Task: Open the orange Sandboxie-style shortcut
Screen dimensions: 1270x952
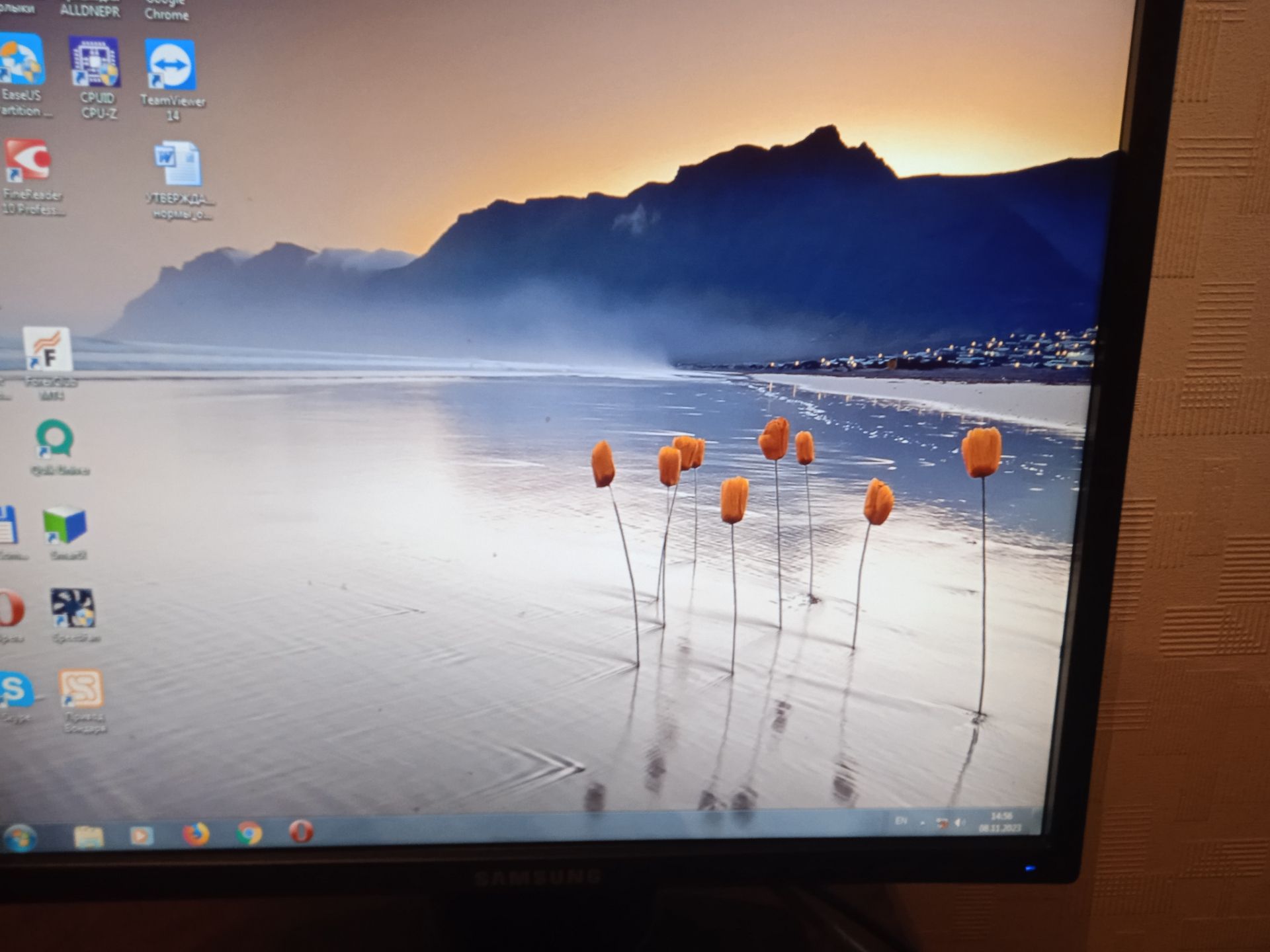Action: coord(81,701)
